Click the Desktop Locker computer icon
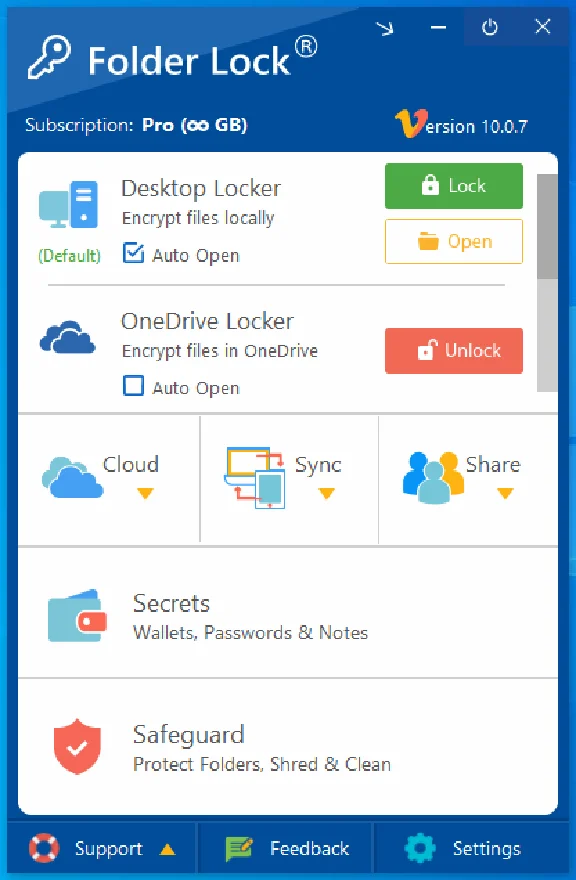 pyautogui.click(x=68, y=204)
